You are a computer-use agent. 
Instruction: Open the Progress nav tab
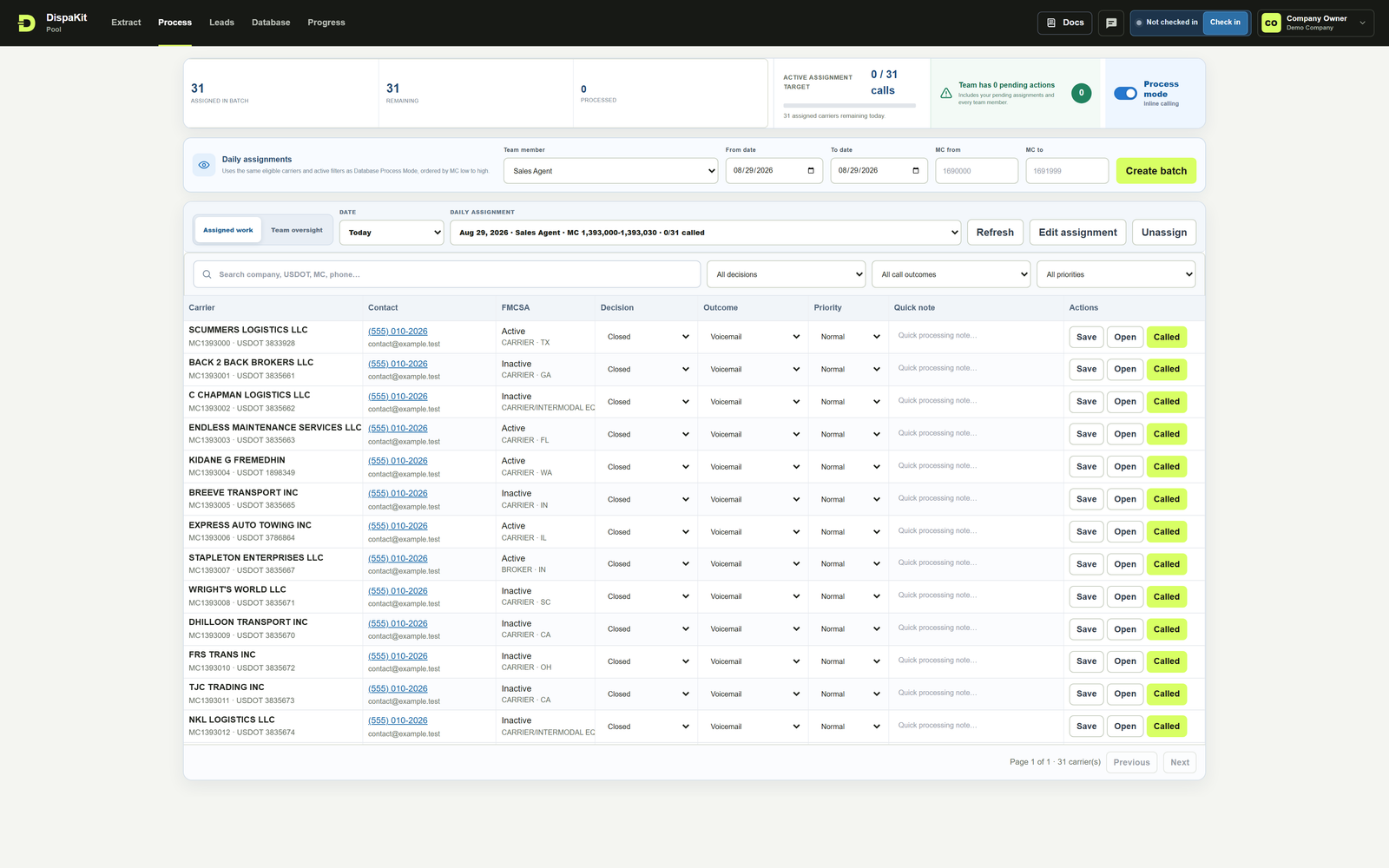point(326,23)
